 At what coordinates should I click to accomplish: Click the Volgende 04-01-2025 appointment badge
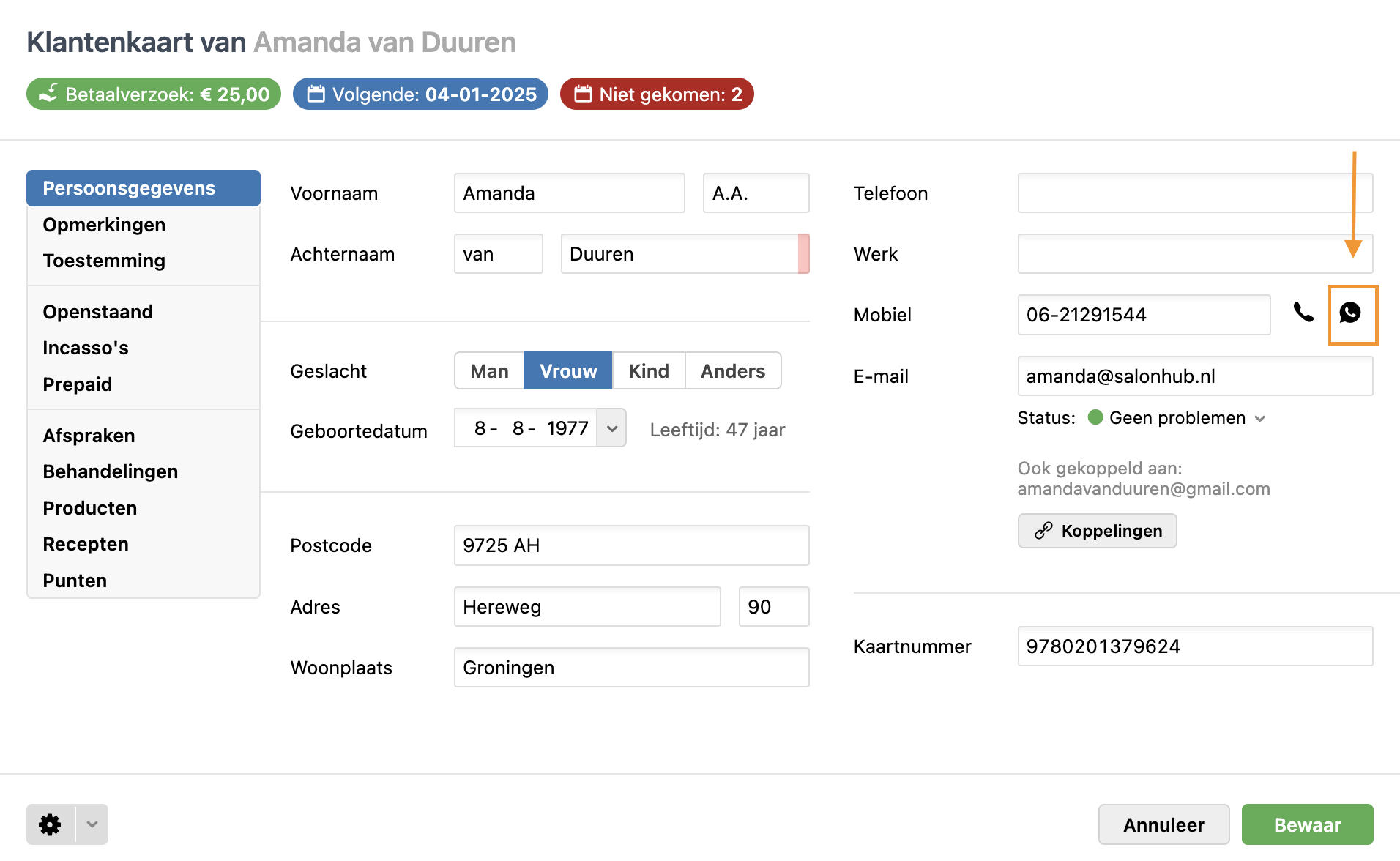click(420, 94)
